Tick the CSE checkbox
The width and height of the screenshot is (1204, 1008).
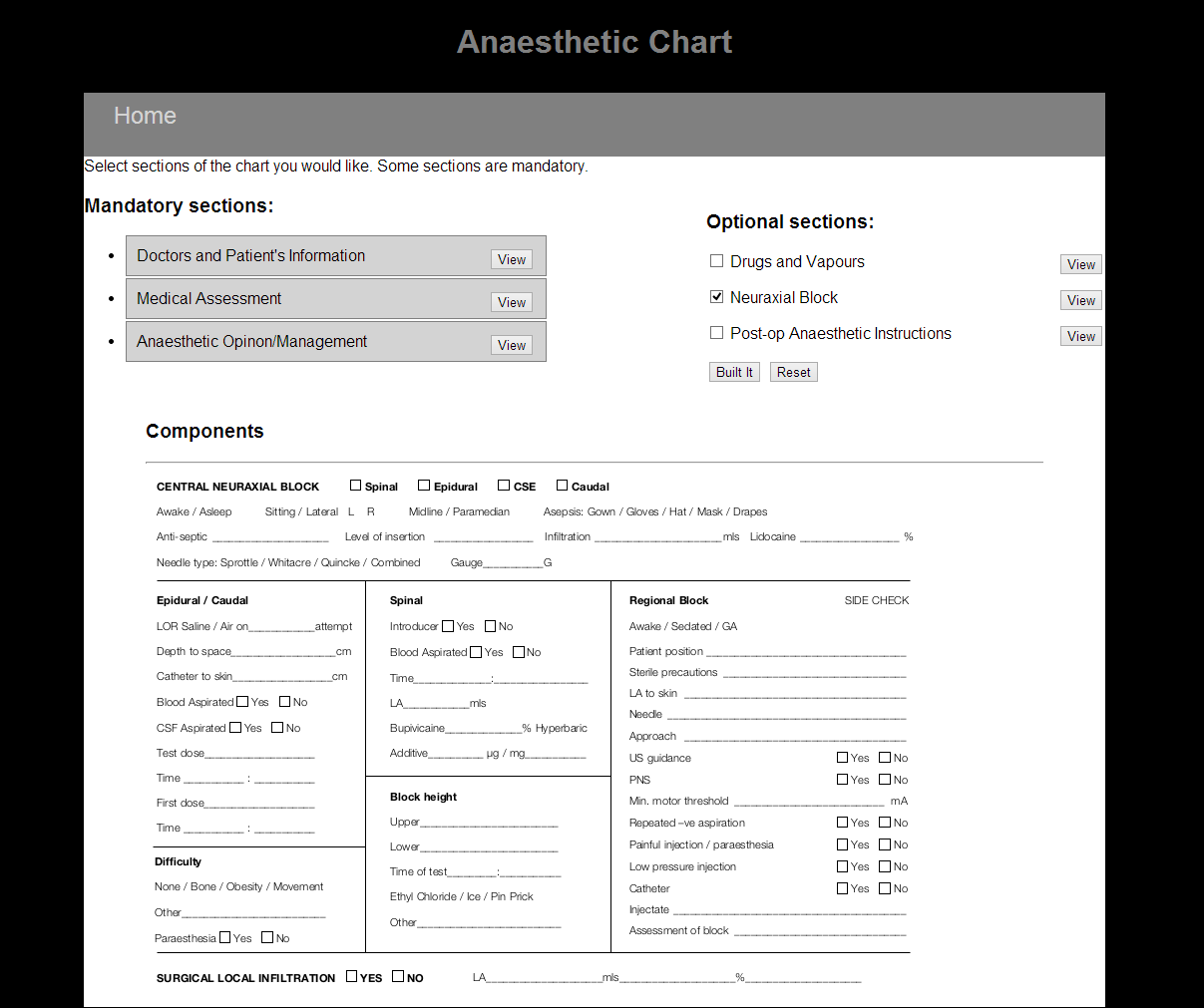(503, 485)
